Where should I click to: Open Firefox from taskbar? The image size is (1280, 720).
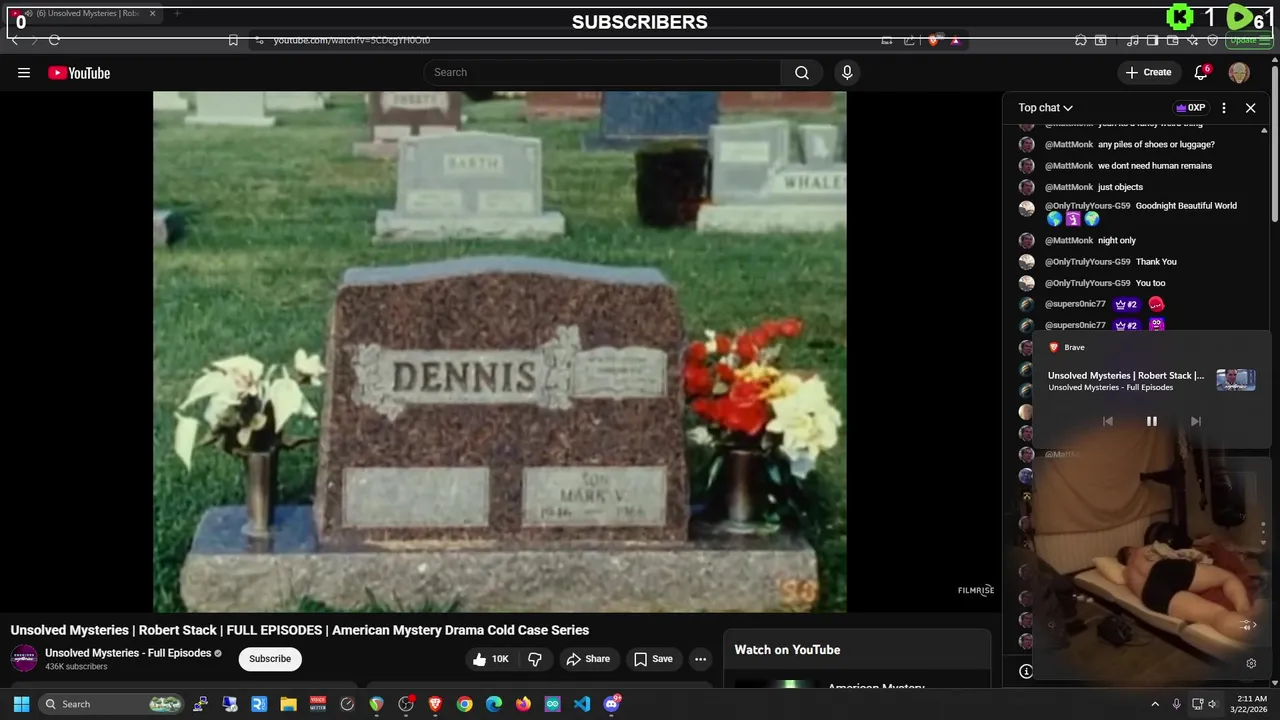(523, 704)
